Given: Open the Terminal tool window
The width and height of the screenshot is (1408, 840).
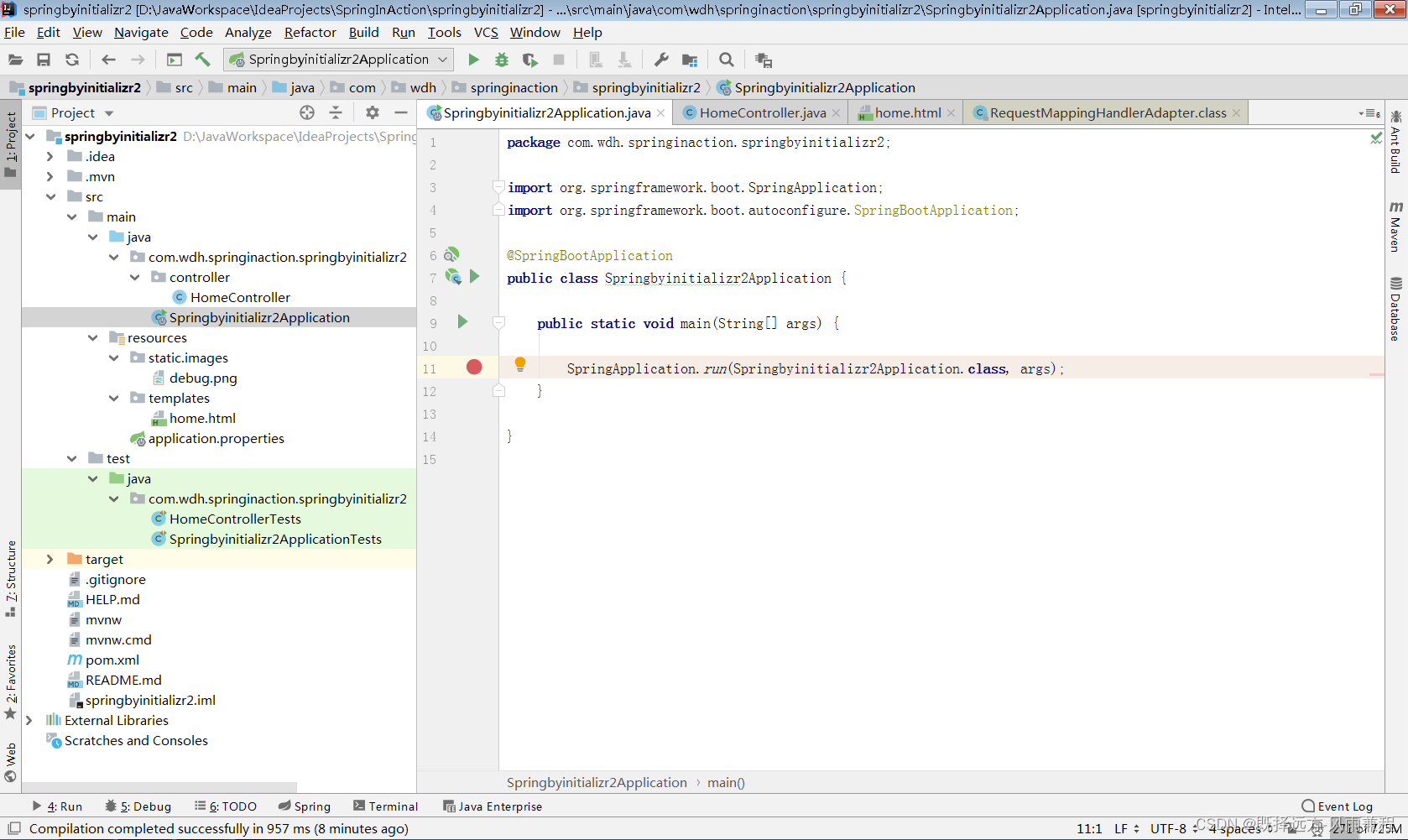Looking at the screenshot, I should pyautogui.click(x=386, y=806).
